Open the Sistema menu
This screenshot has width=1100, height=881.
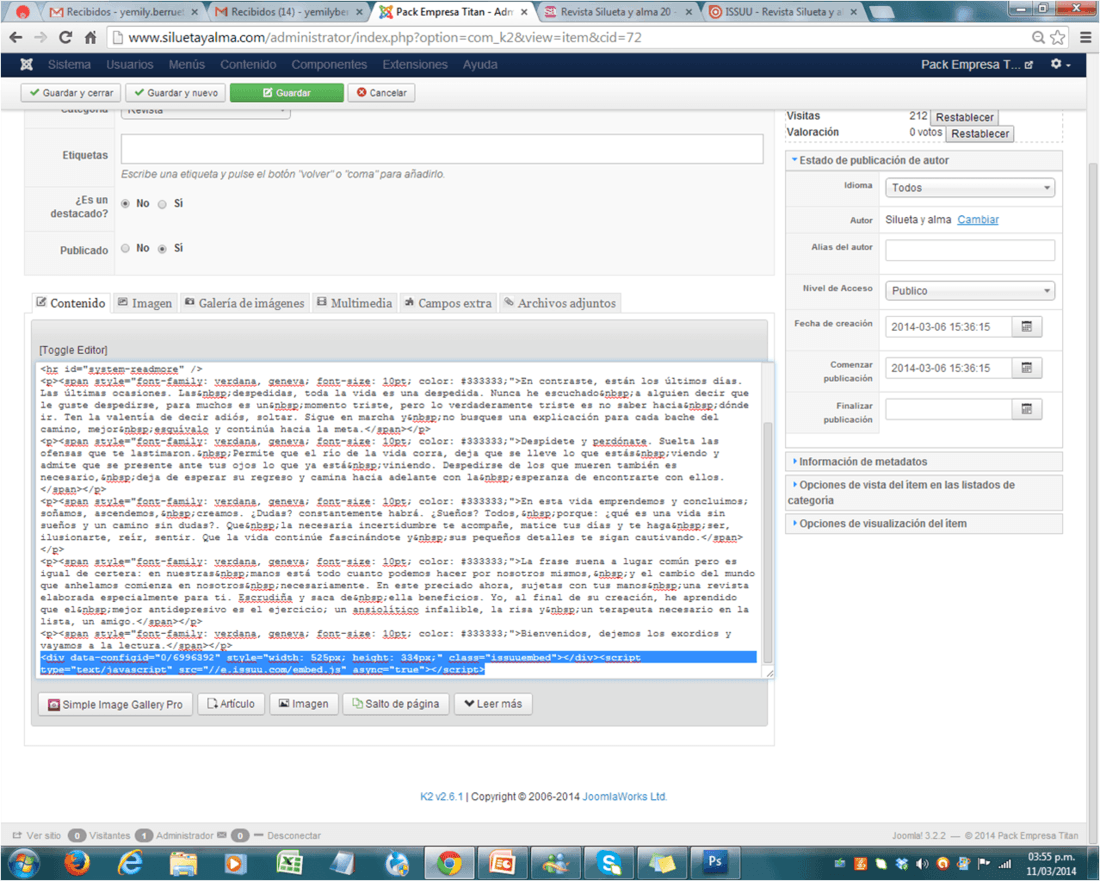point(69,65)
